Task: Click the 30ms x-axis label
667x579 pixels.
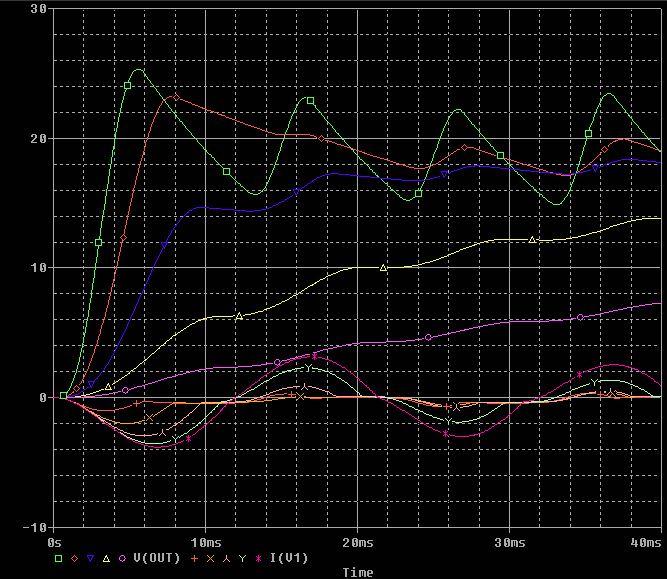Action: (x=510, y=543)
